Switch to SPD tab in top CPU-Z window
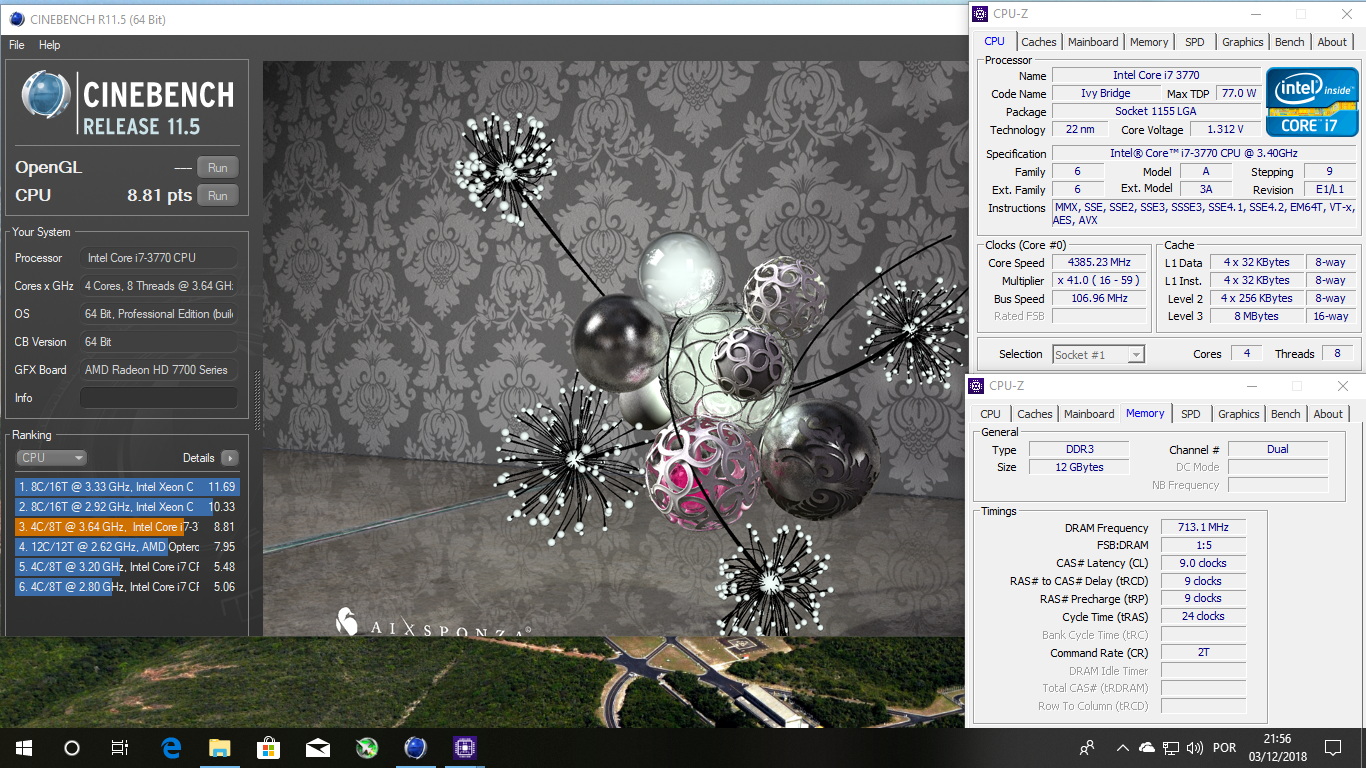Image resolution: width=1366 pixels, height=768 pixels. (1195, 42)
